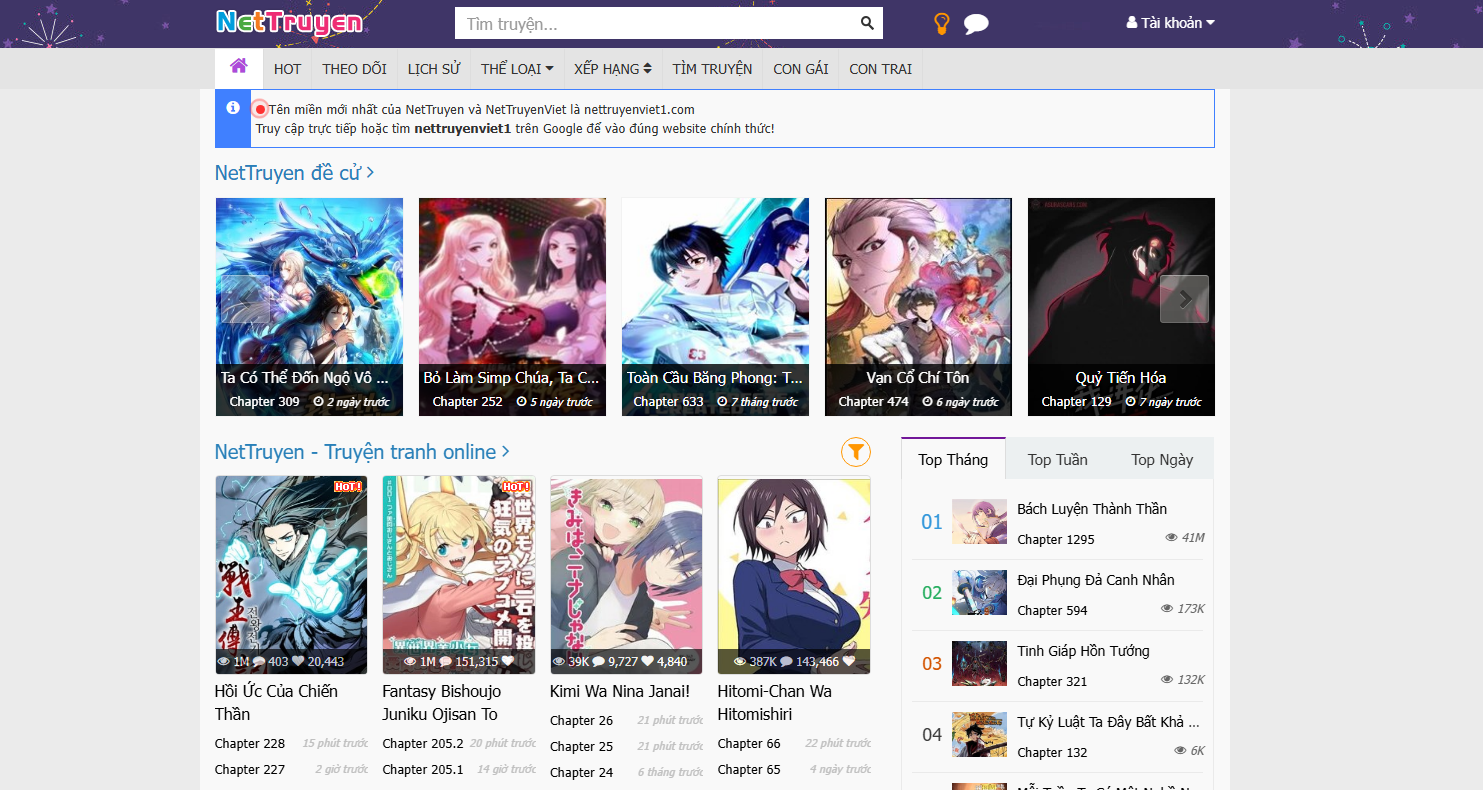Open the THỂ LOẠI genre dropdown
Image resolution: width=1483 pixels, height=790 pixels.
coord(516,69)
